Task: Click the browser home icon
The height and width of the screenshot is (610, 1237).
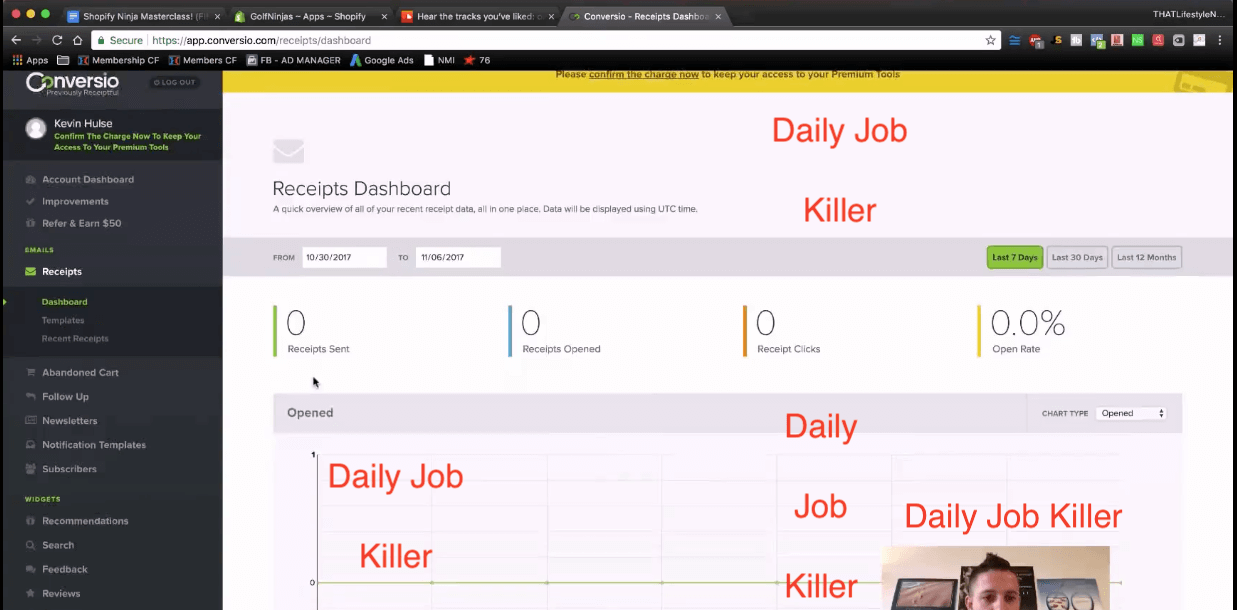Action: (x=77, y=40)
